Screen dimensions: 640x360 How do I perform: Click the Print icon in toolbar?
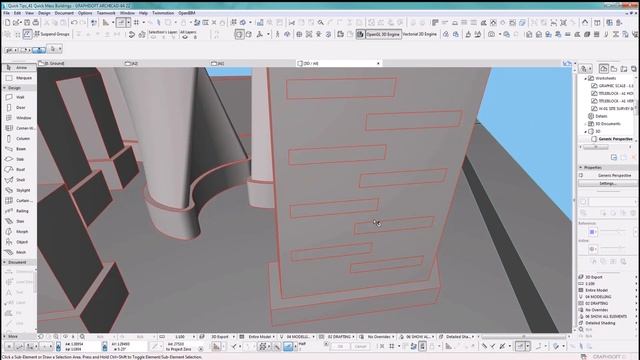click(36, 23)
